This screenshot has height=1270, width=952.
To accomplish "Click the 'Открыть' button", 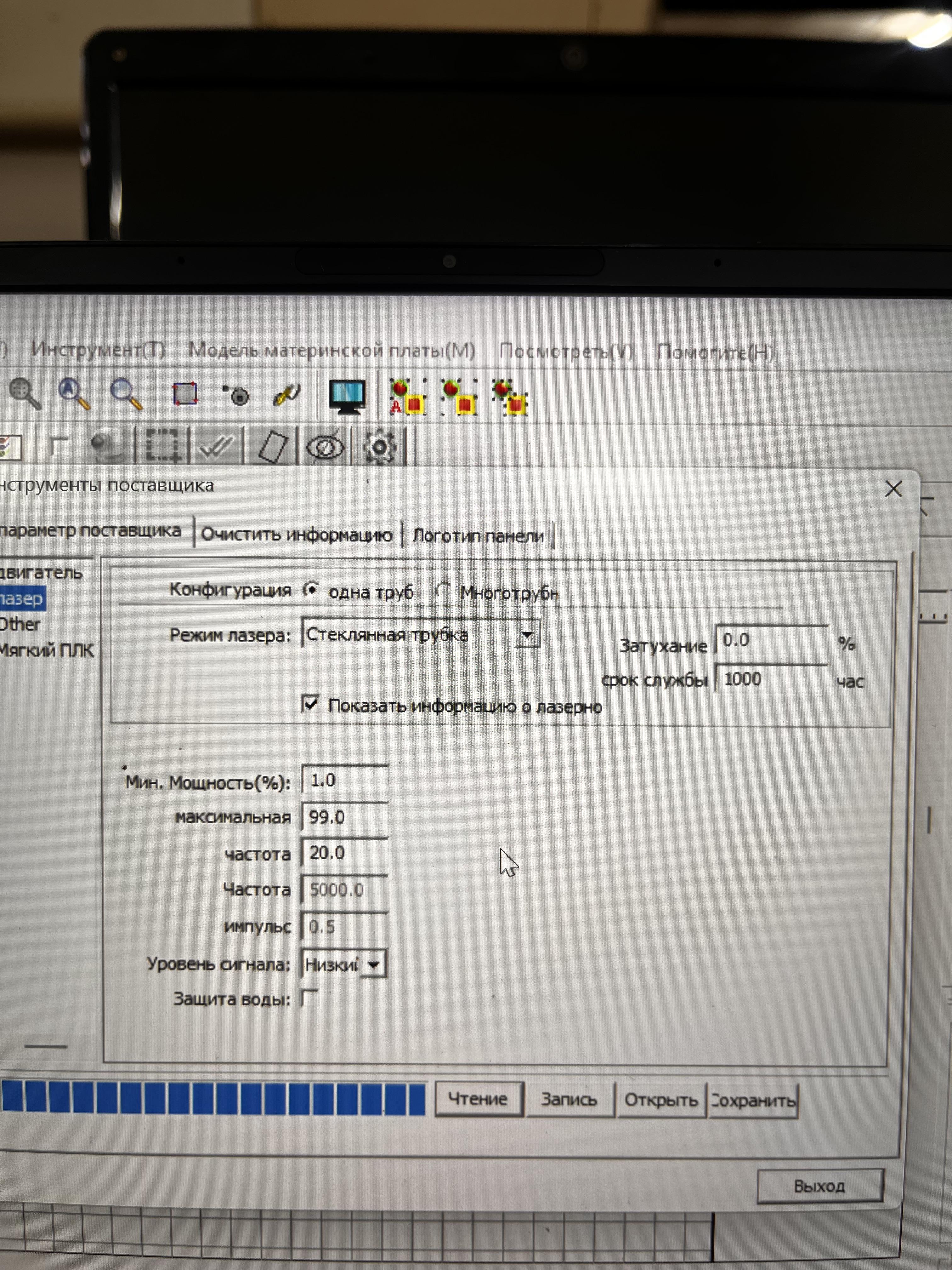I will click(661, 1100).
